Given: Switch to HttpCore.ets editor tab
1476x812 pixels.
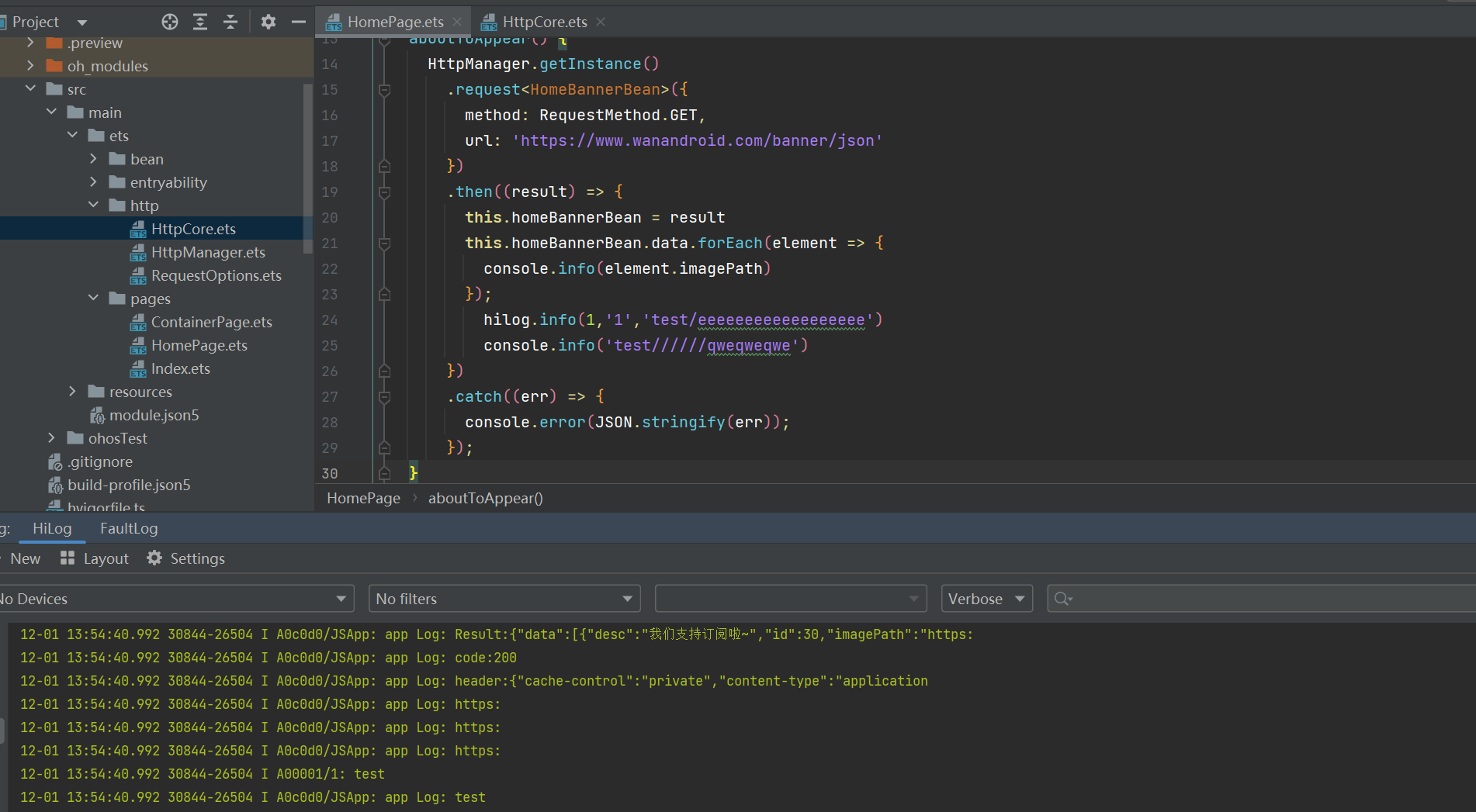Looking at the screenshot, I should (544, 22).
